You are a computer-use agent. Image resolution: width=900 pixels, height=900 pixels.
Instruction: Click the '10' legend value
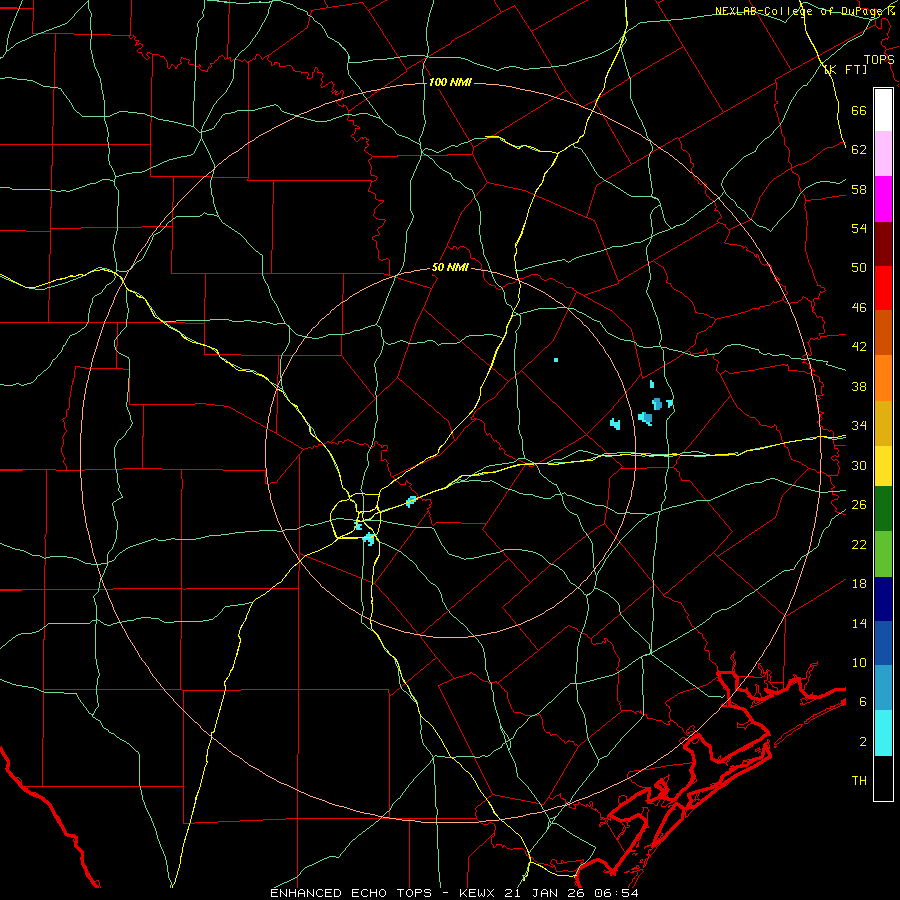[x=859, y=662]
